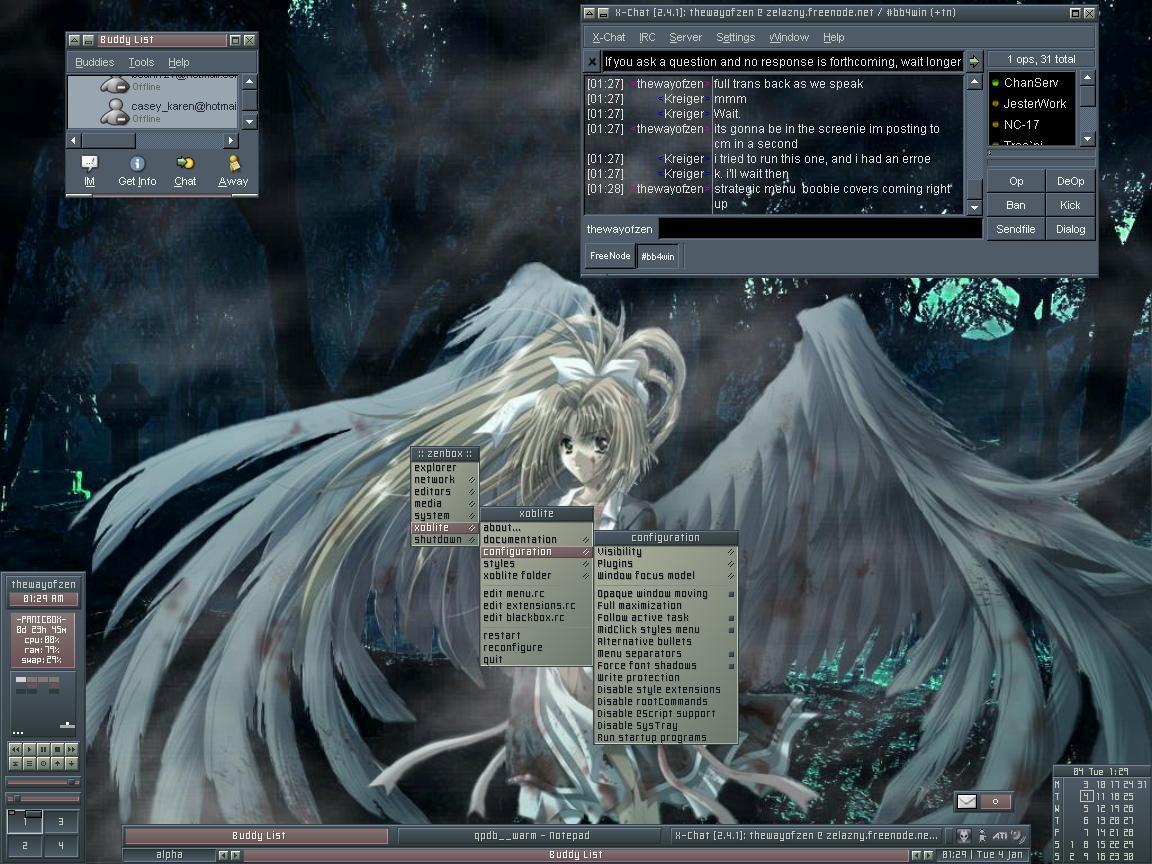Click the Get Info icon in Buddy List
Viewport: 1152px width, 864px height.
tap(137, 163)
